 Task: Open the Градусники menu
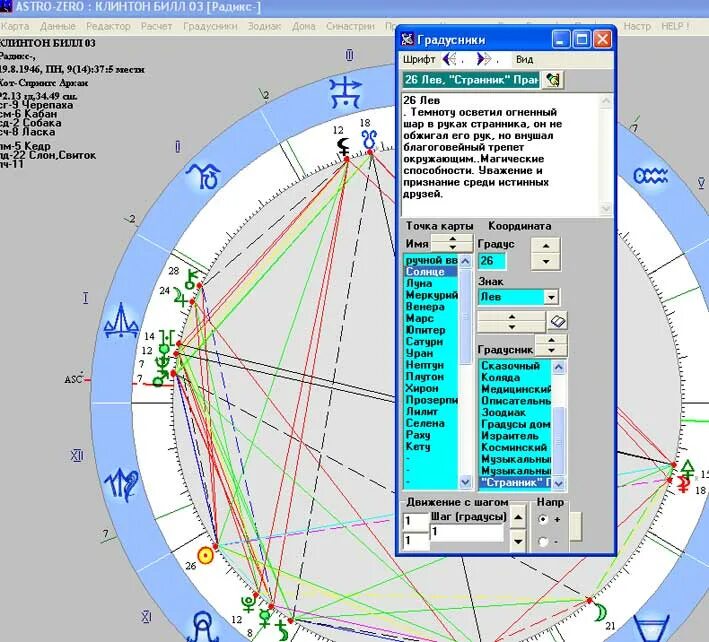point(210,26)
